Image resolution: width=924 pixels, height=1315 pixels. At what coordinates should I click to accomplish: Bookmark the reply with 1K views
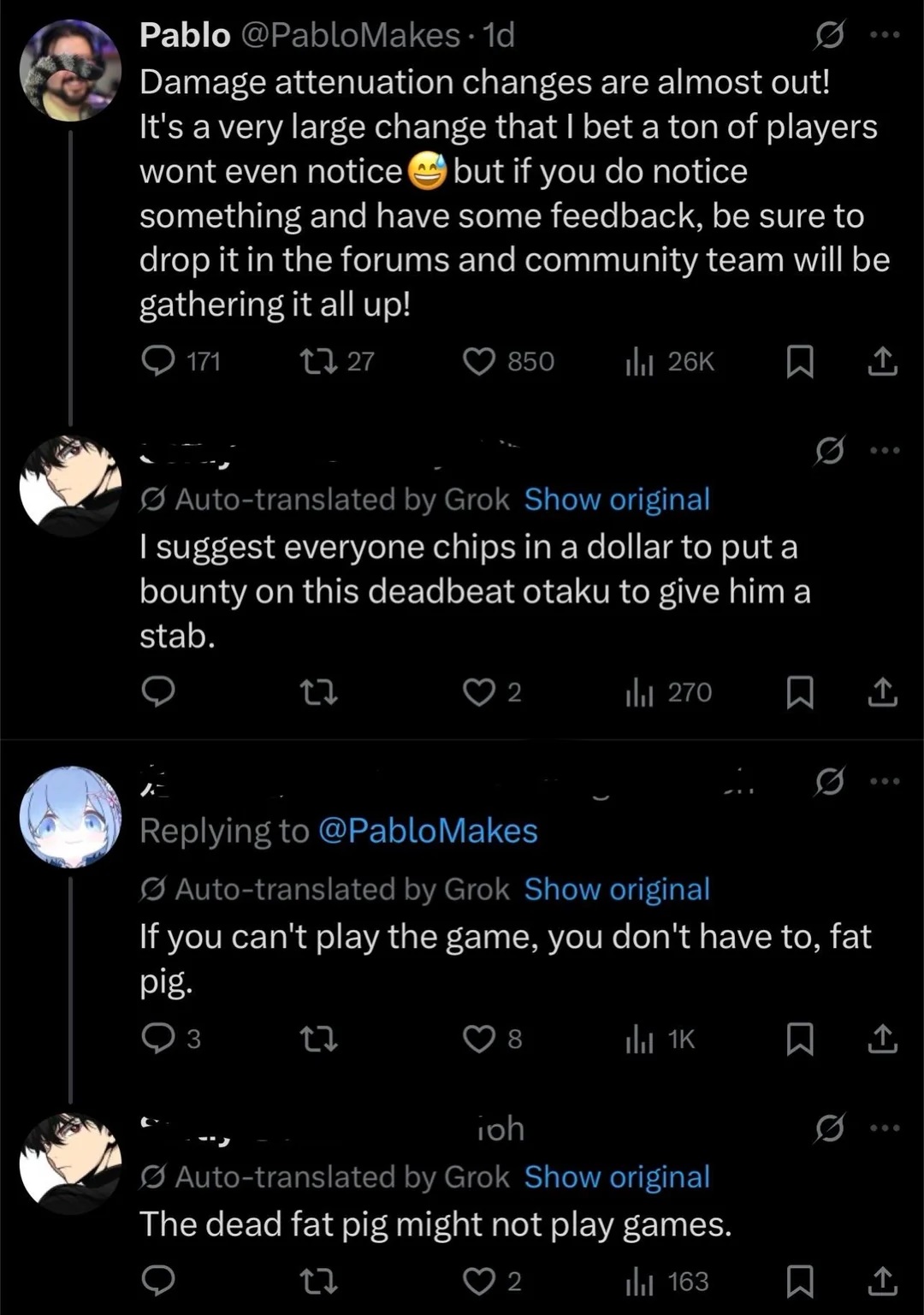tap(799, 1039)
